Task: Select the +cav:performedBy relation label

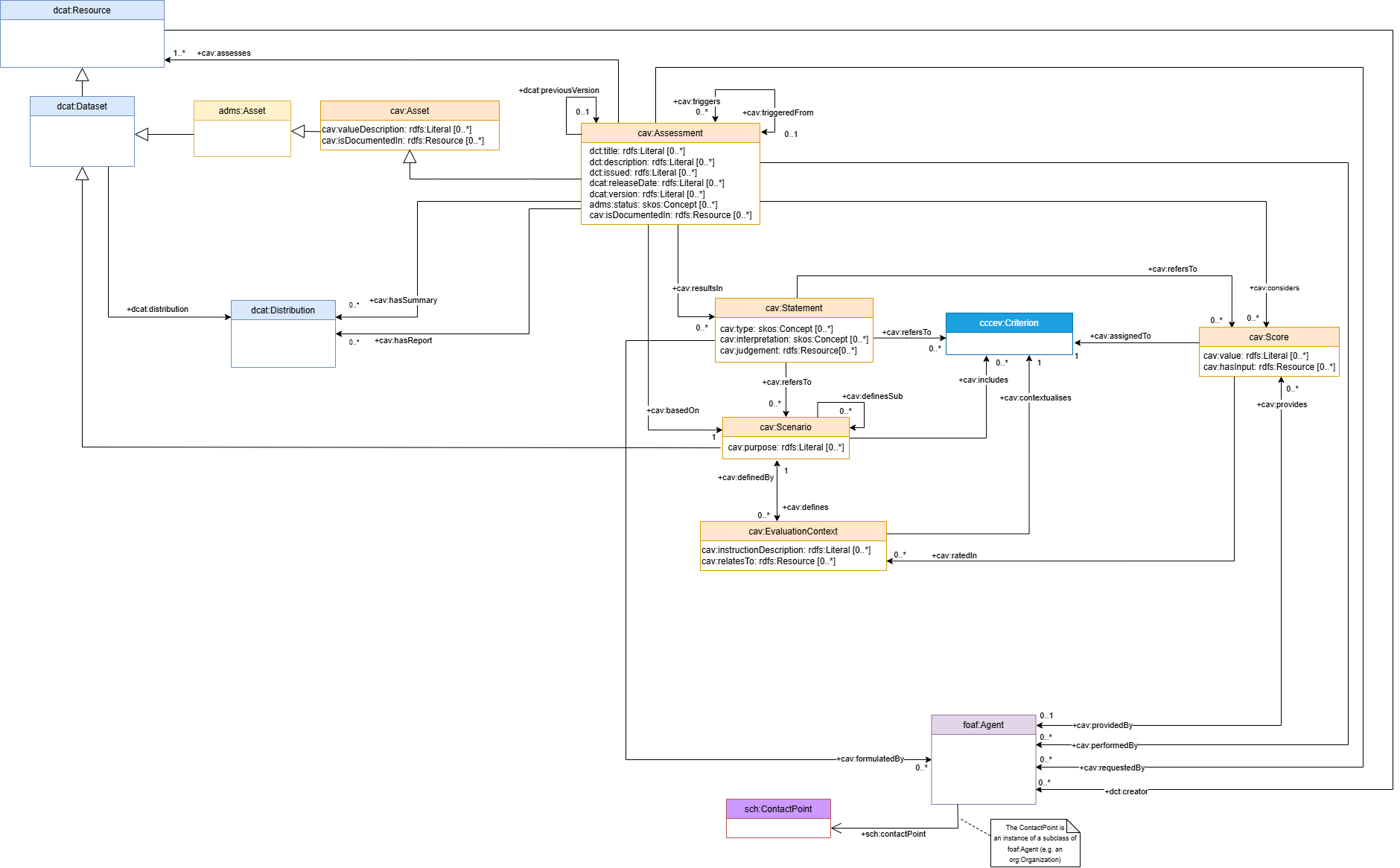Action: (1104, 746)
